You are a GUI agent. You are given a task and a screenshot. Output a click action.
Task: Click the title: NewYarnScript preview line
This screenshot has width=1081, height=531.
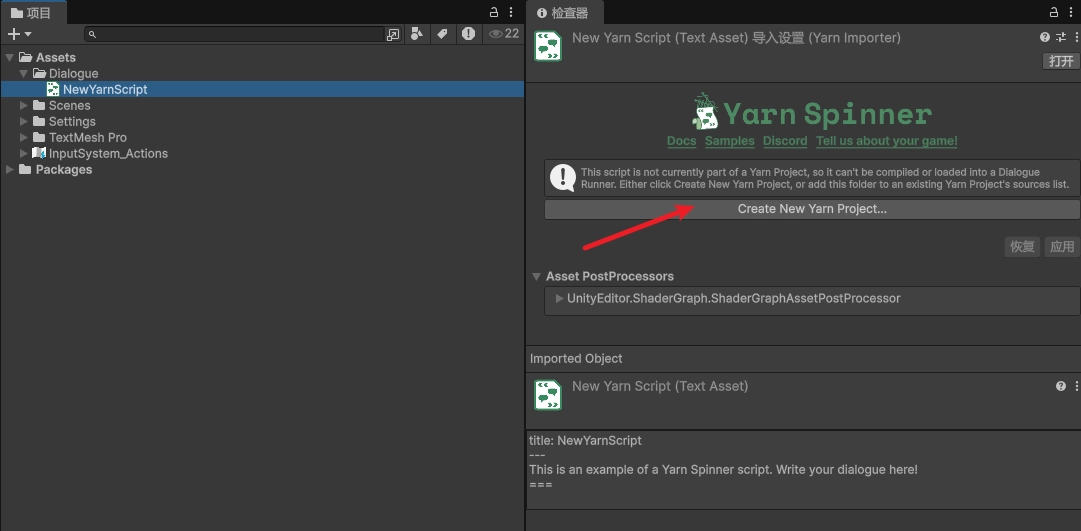coord(585,440)
